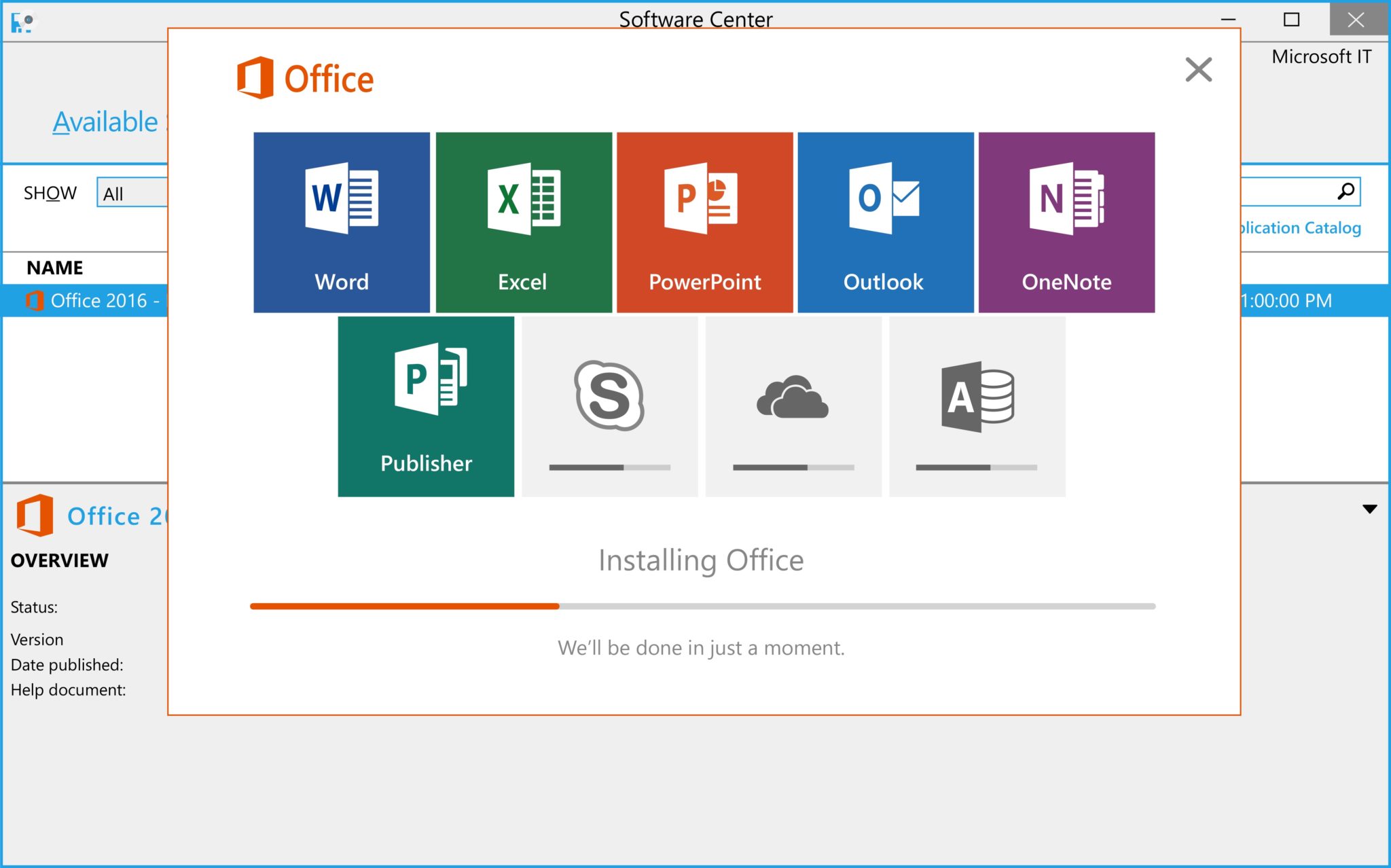Open the Available Software tab
Image resolution: width=1391 pixels, height=868 pixels.
coord(110,122)
